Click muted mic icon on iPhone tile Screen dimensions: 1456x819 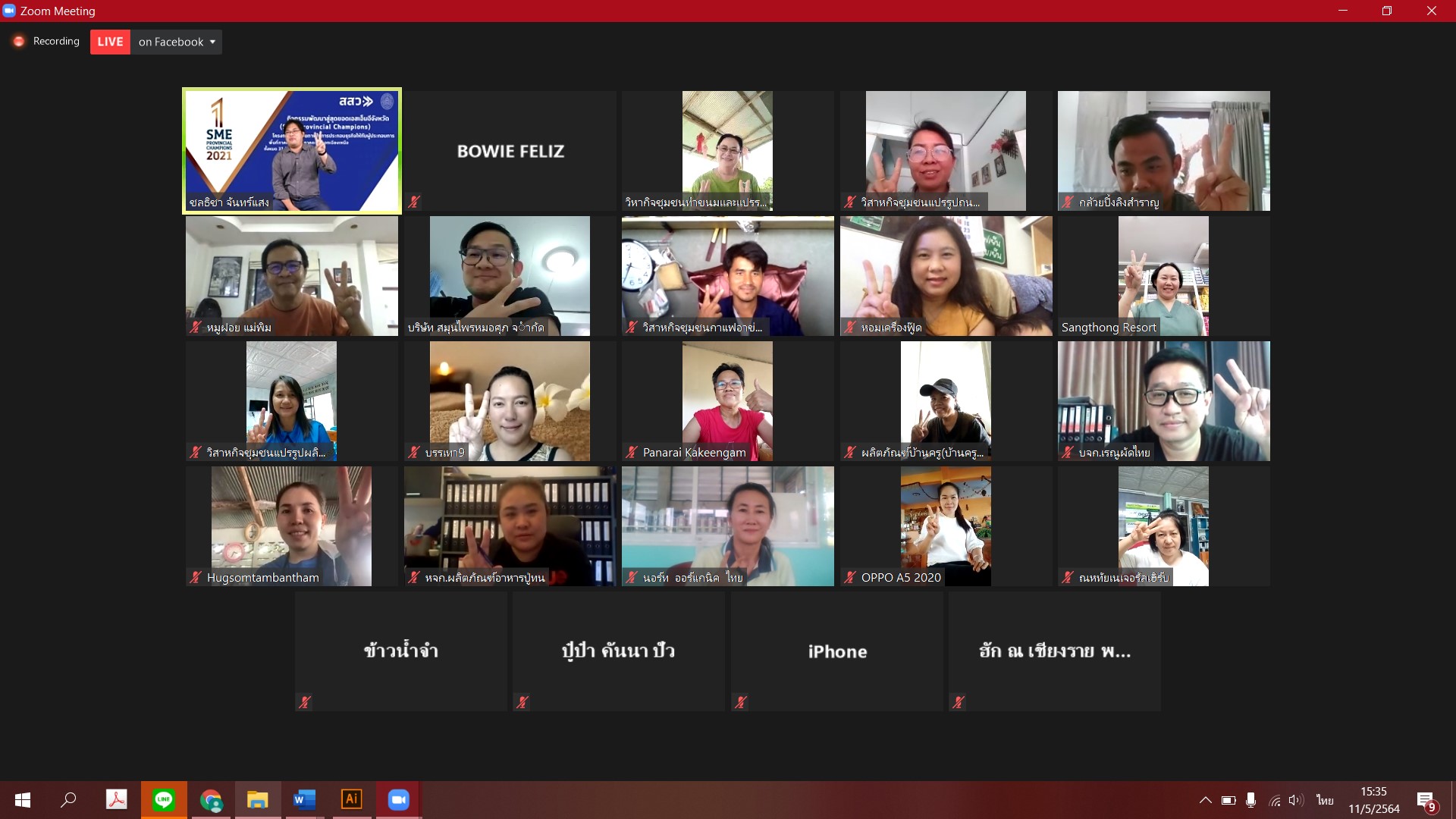coord(741,702)
